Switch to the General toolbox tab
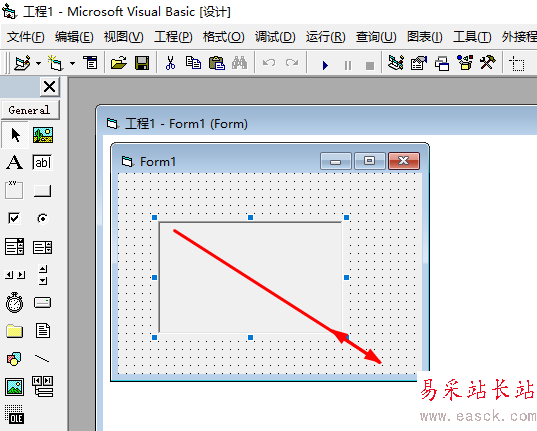537x431 pixels. (30, 110)
